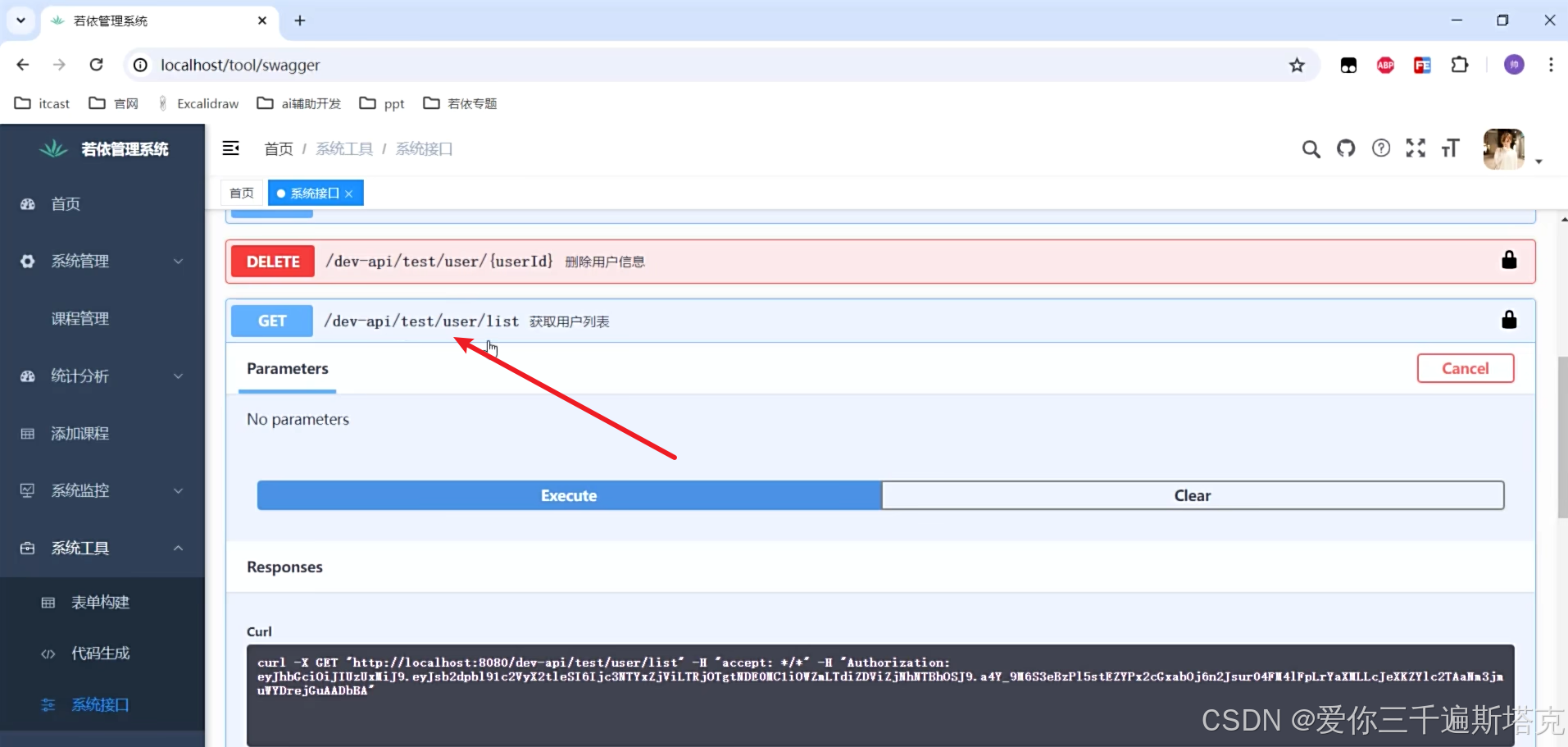This screenshot has height=747, width=1568.
Task: Collapse sidebar using the hamburger icon
Action: coord(231,148)
